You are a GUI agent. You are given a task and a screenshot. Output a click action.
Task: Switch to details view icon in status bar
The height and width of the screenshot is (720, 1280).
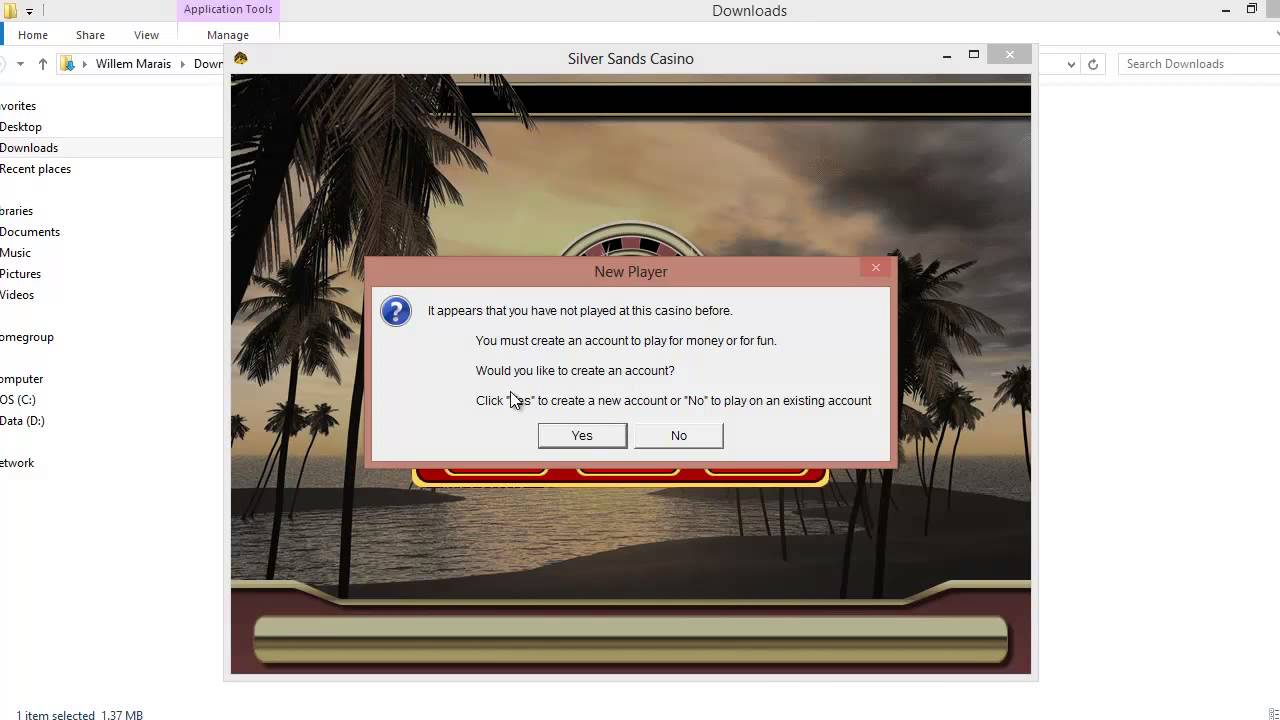click(x=1274, y=714)
